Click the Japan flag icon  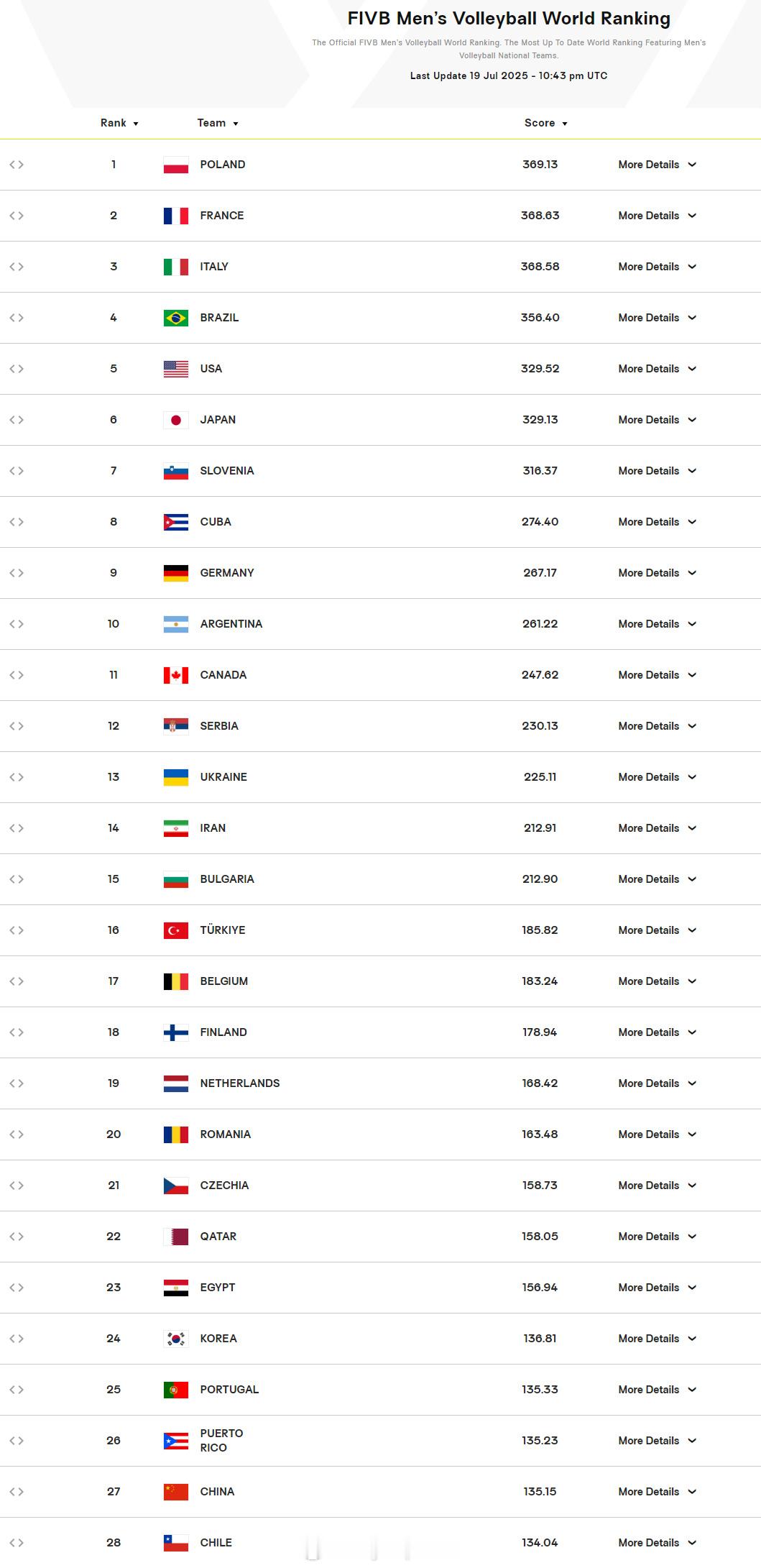pos(176,420)
